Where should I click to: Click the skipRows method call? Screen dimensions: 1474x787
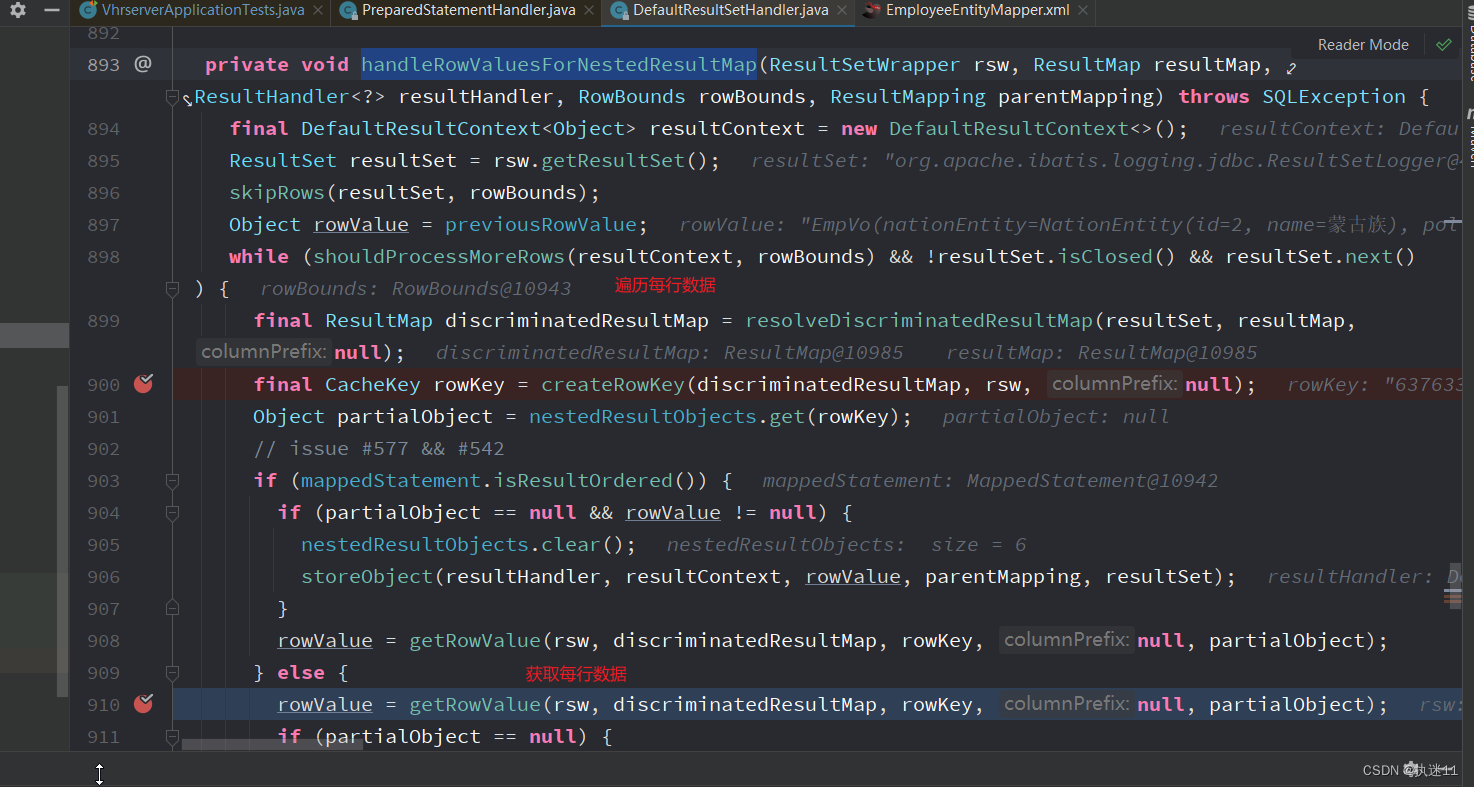pyautogui.click(x=277, y=193)
